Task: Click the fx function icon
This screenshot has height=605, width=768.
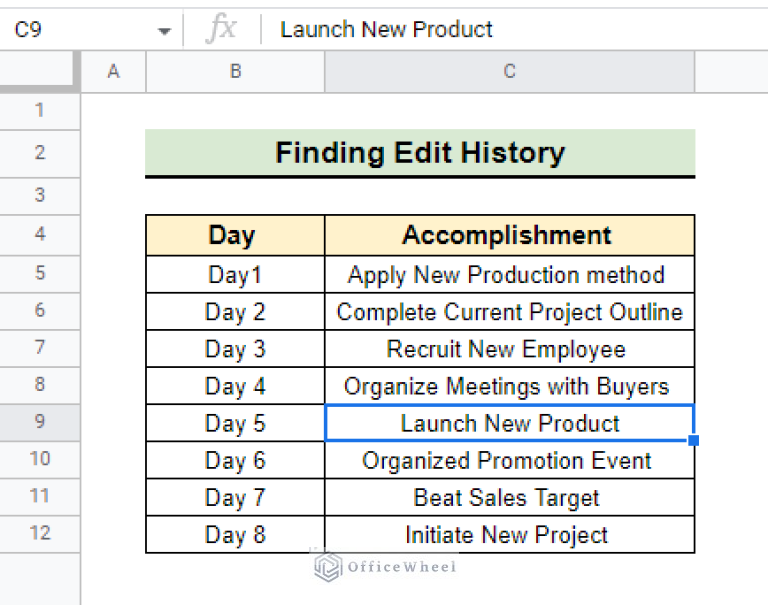Action: (221, 30)
